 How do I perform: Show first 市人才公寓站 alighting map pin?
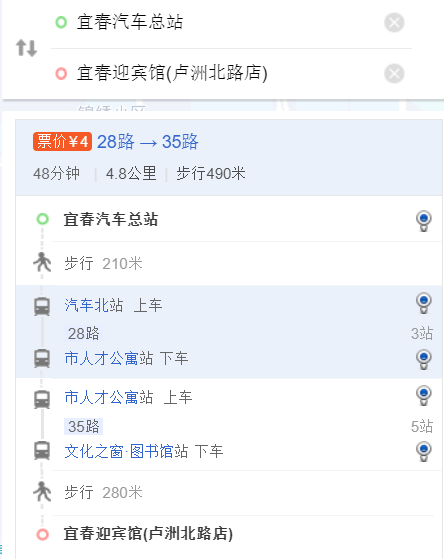424,359
